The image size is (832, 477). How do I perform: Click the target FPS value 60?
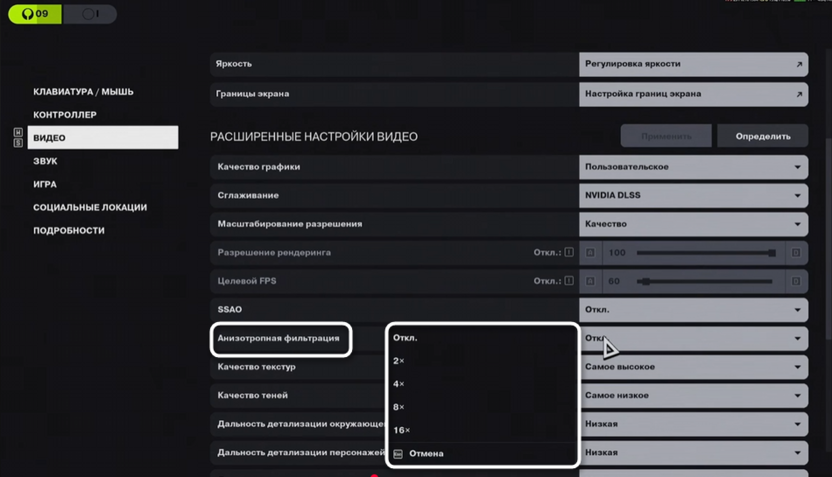tap(614, 282)
